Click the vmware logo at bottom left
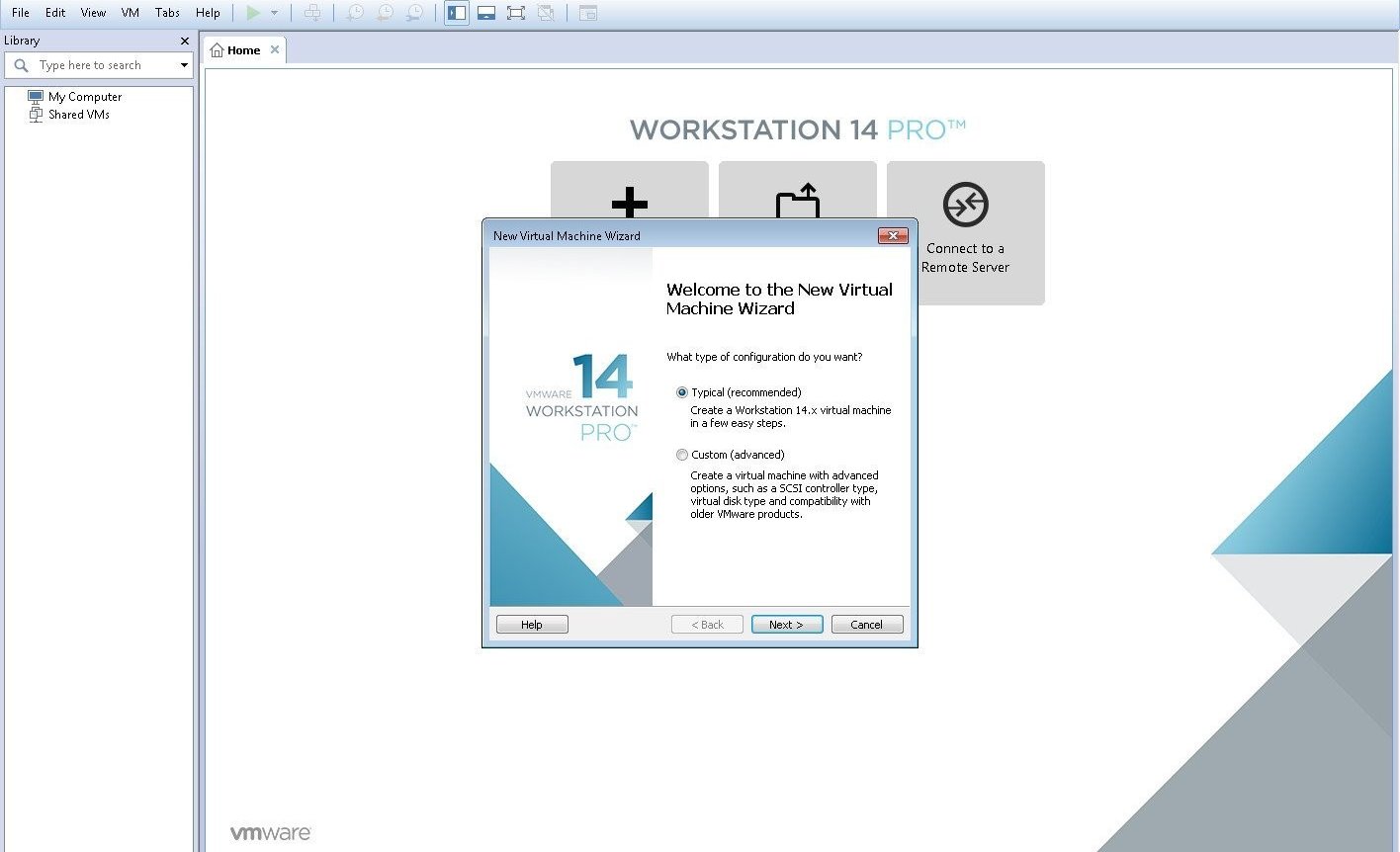Viewport: 1400px width, 852px height. [x=271, y=833]
